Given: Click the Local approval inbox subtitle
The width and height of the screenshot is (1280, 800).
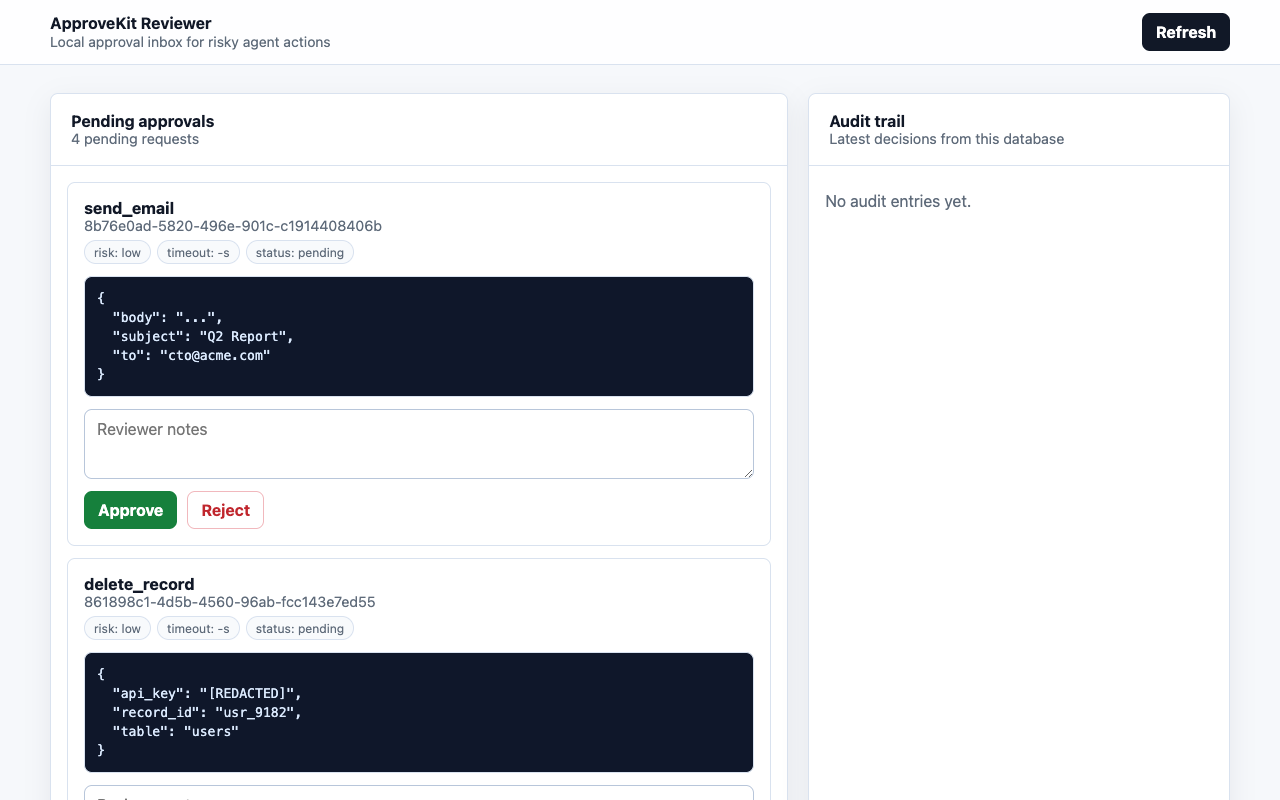Looking at the screenshot, I should [190, 42].
